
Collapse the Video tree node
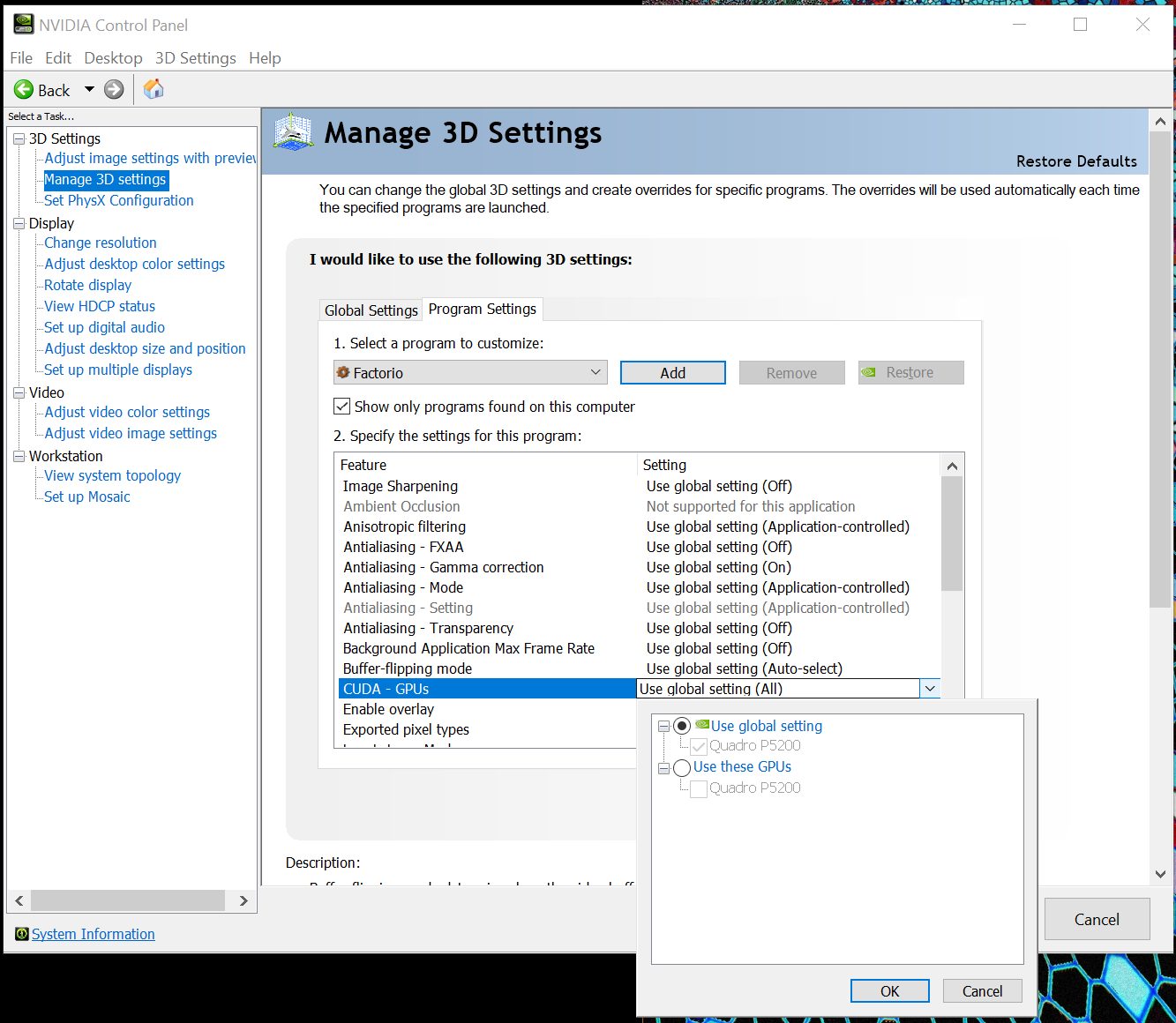click(19, 392)
